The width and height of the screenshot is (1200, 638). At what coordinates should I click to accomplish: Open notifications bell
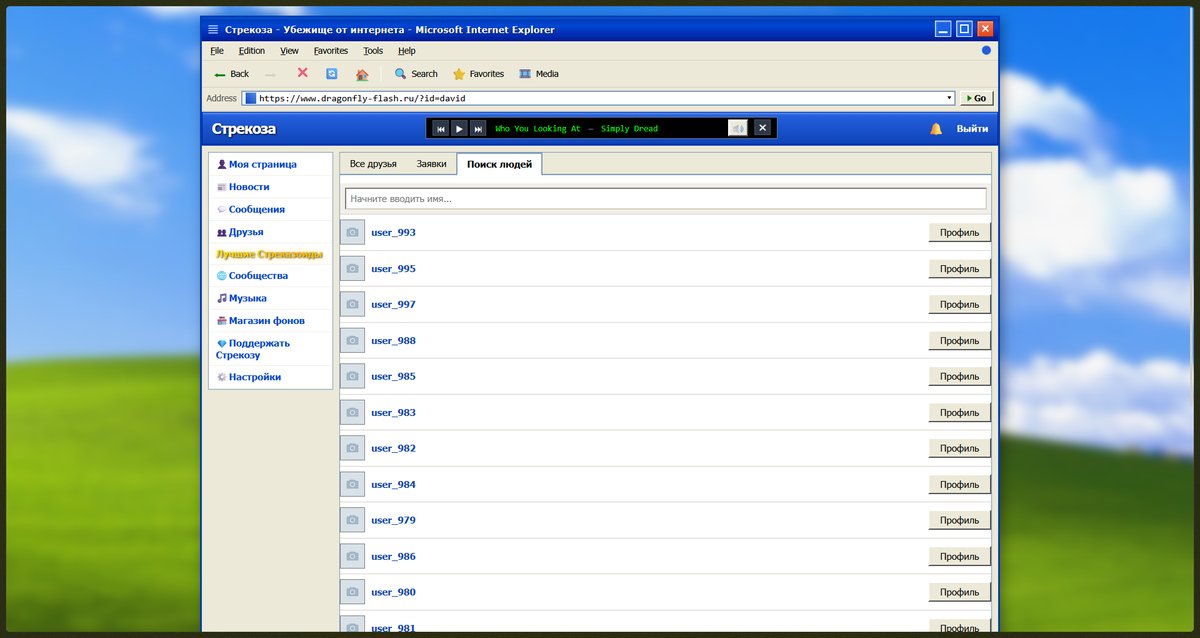point(937,129)
